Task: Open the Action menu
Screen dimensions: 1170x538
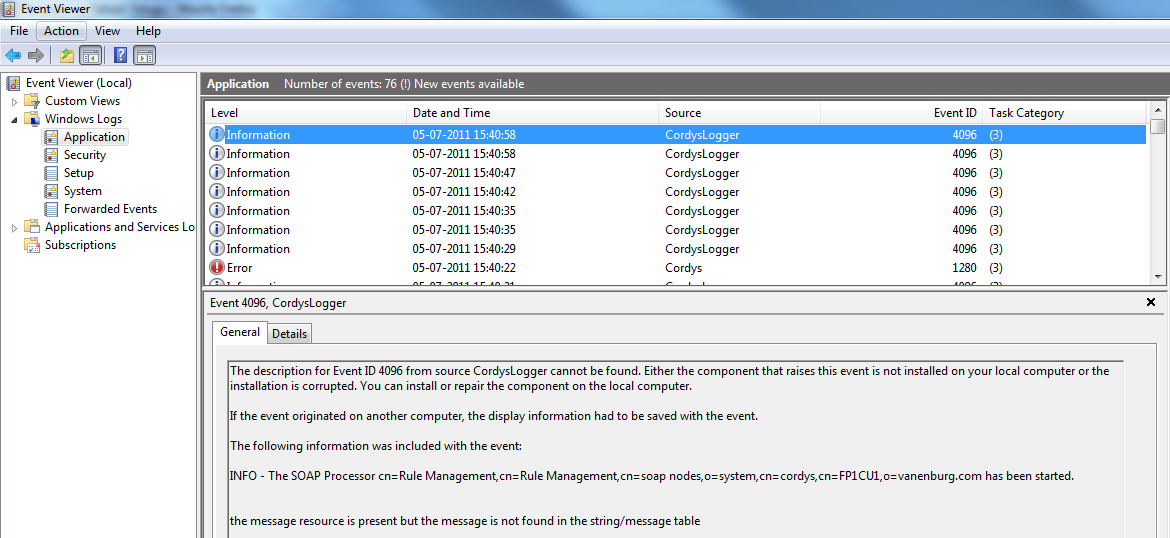Action: pyautogui.click(x=61, y=31)
